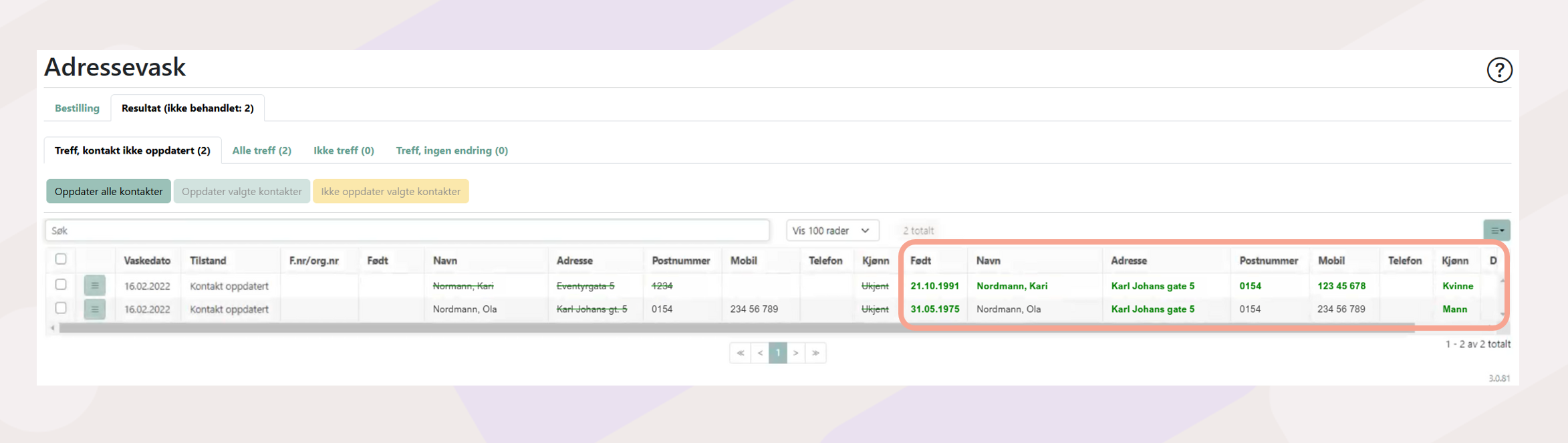Select Treff, kontakt ikke oppdatert (2) tab
The width and height of the screenshot is (1568, 443).
(x=132, y=150)
